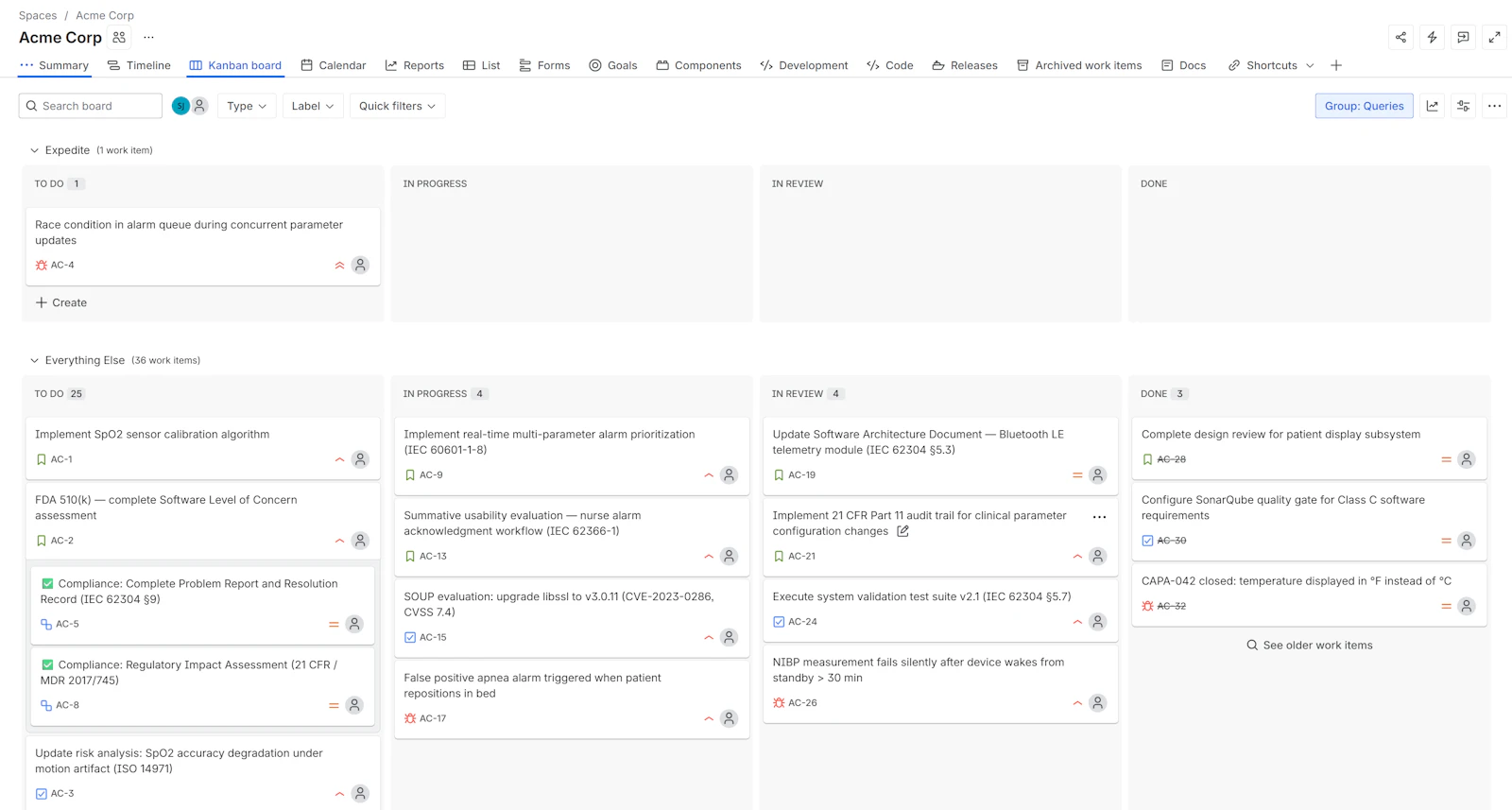
Task: Click See older work items
Action: tap(1310, 646)
